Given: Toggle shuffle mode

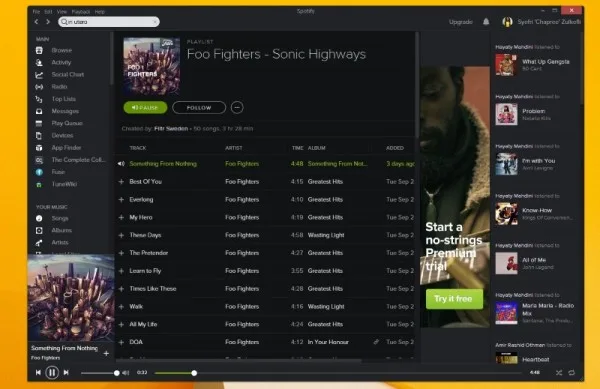Looking at the screenshot, I should tap(559, 373).
